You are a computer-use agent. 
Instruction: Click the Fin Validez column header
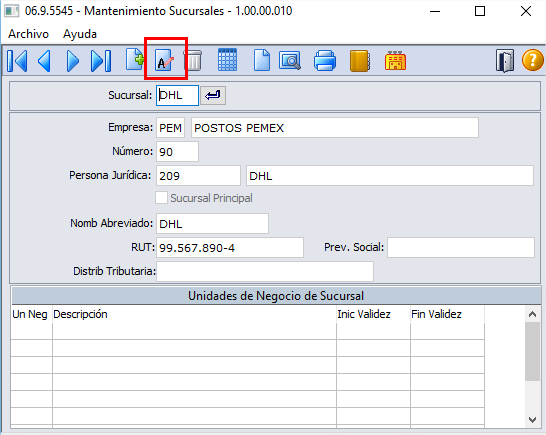point(447,314)
